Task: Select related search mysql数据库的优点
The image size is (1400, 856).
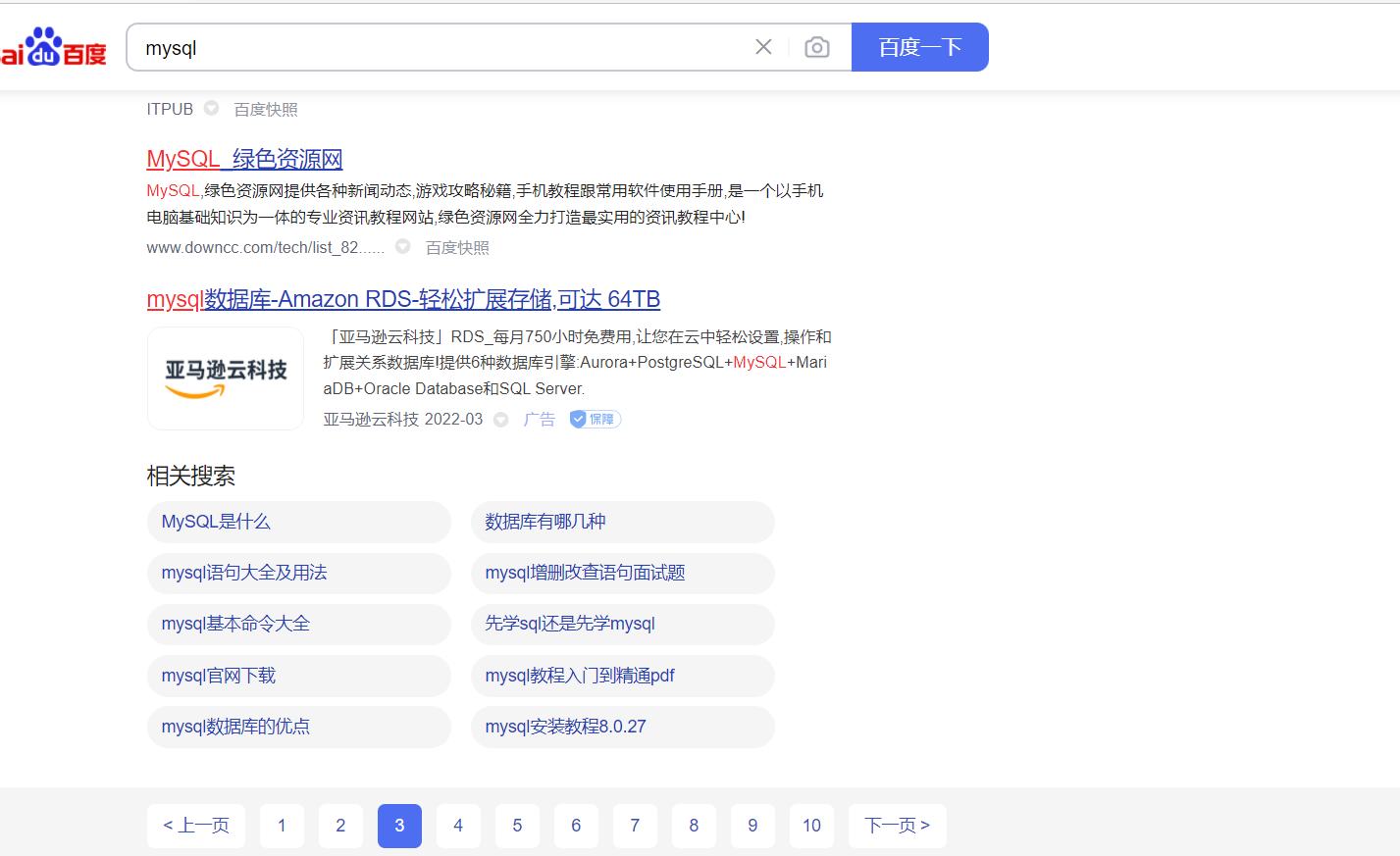Action: [299, 727]
